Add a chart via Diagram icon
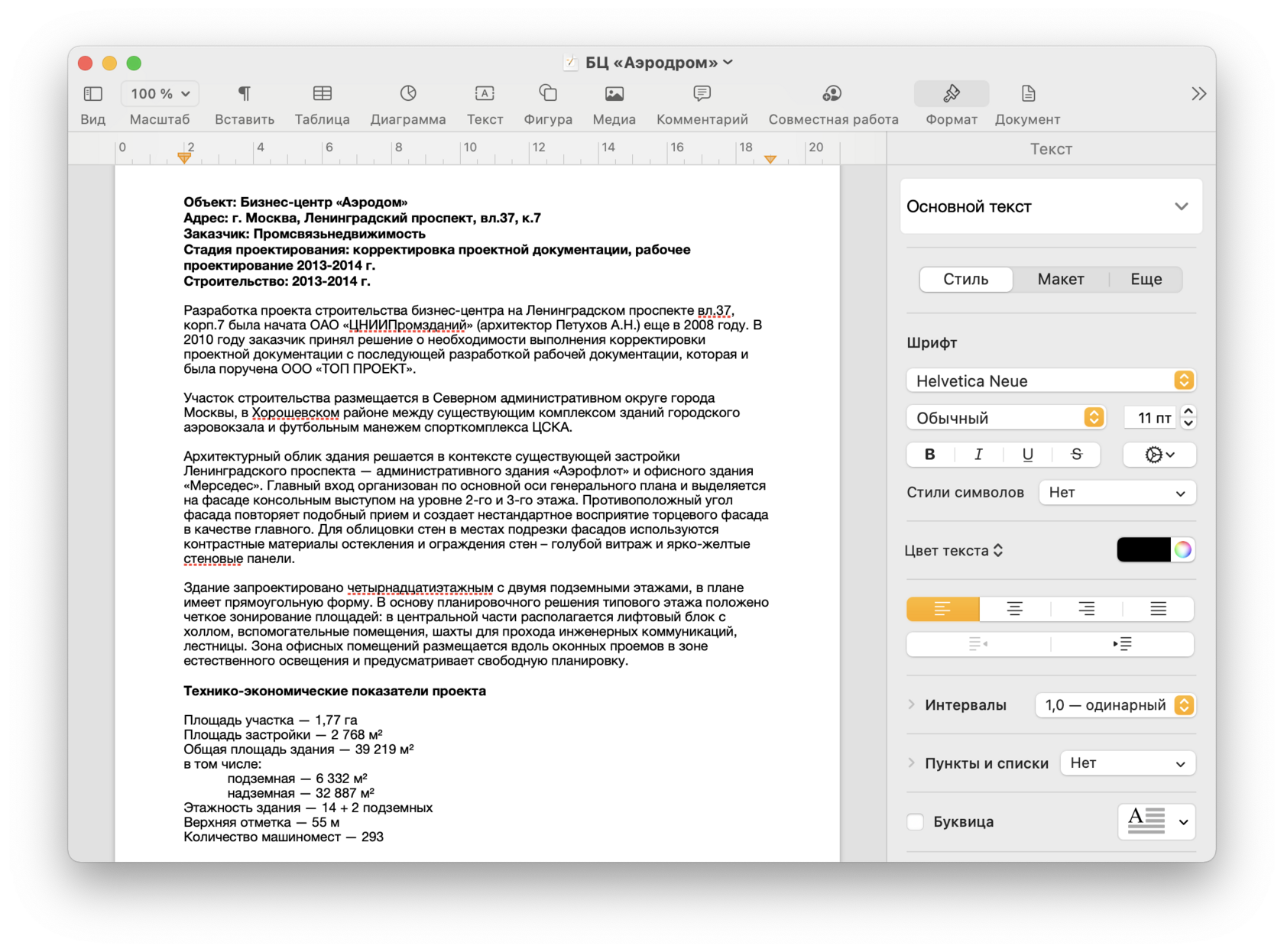Viewport: 1284px width, 952px height. [x=408, y=94]
